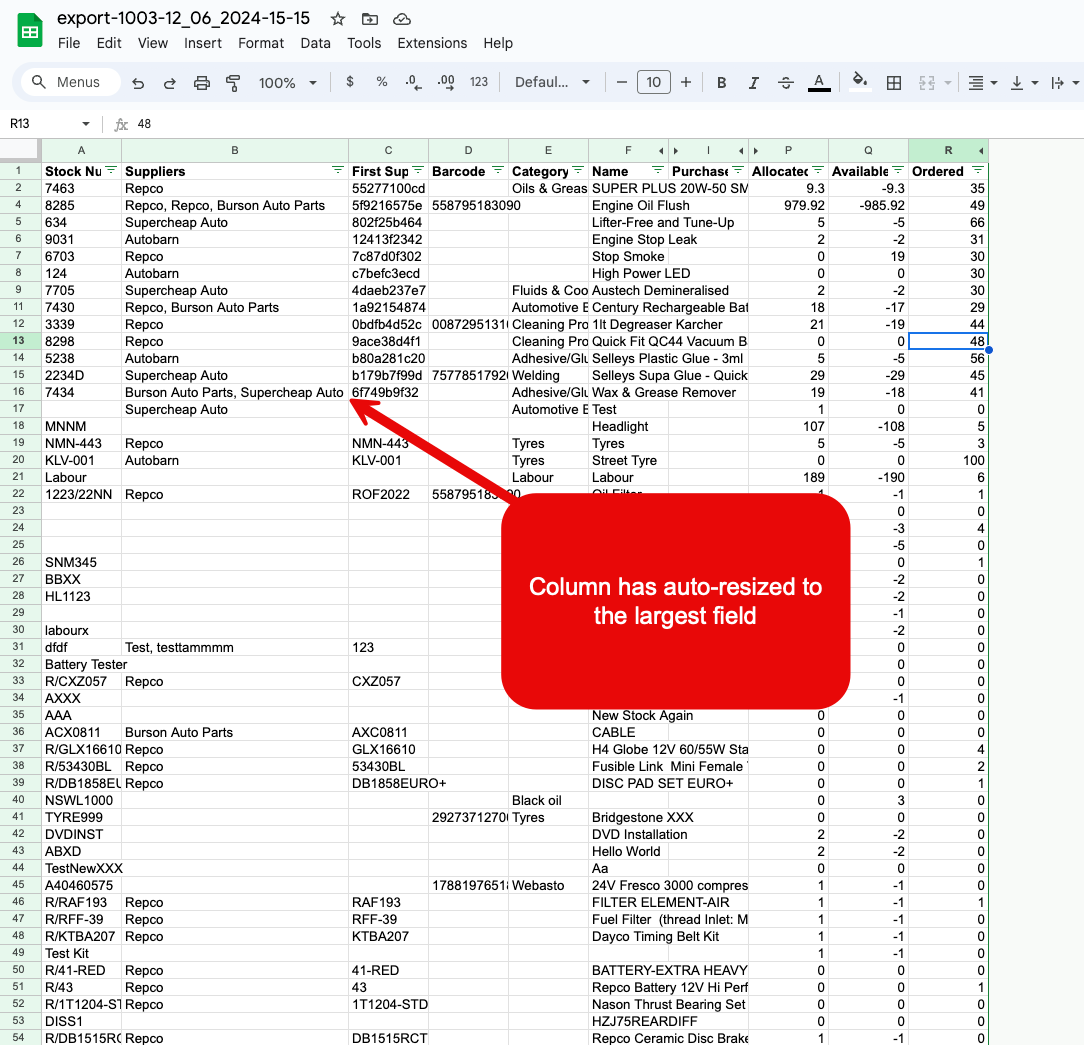Click the Redo arrow

click(x=169, y=83)
